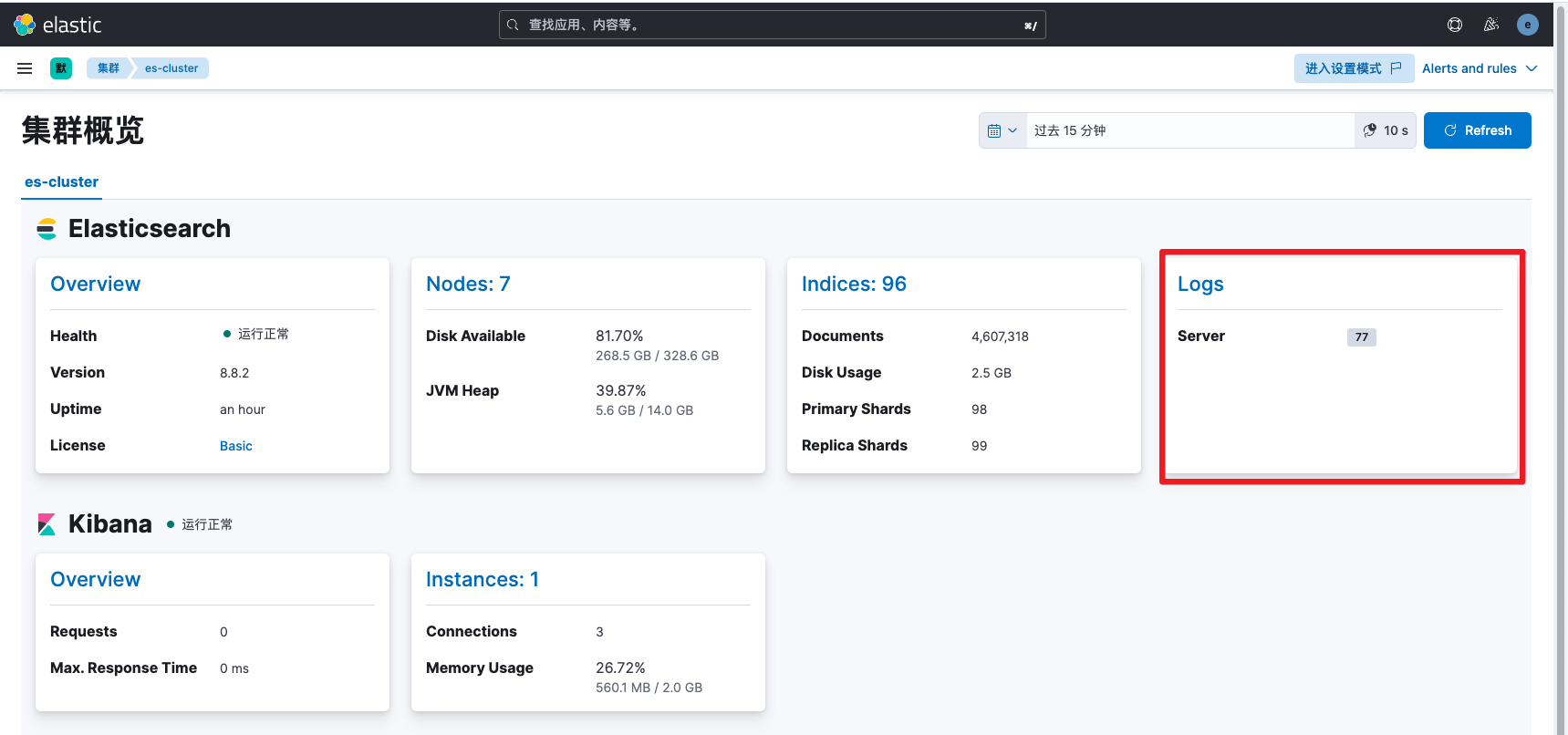Click the Kibana status 运行正常
The width and height of the screenshot is (1568, 735).
point(200,524)
